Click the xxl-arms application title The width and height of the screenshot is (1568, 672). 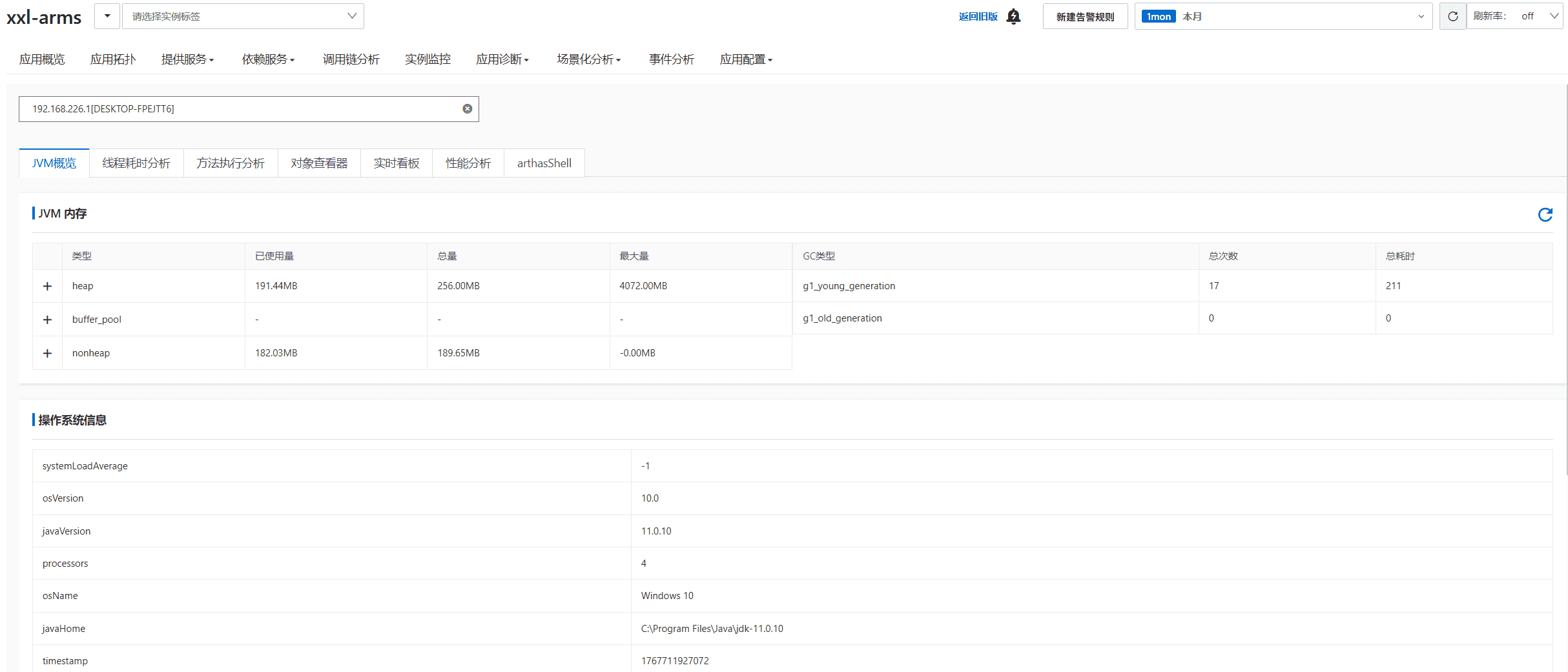click(44, 17)
